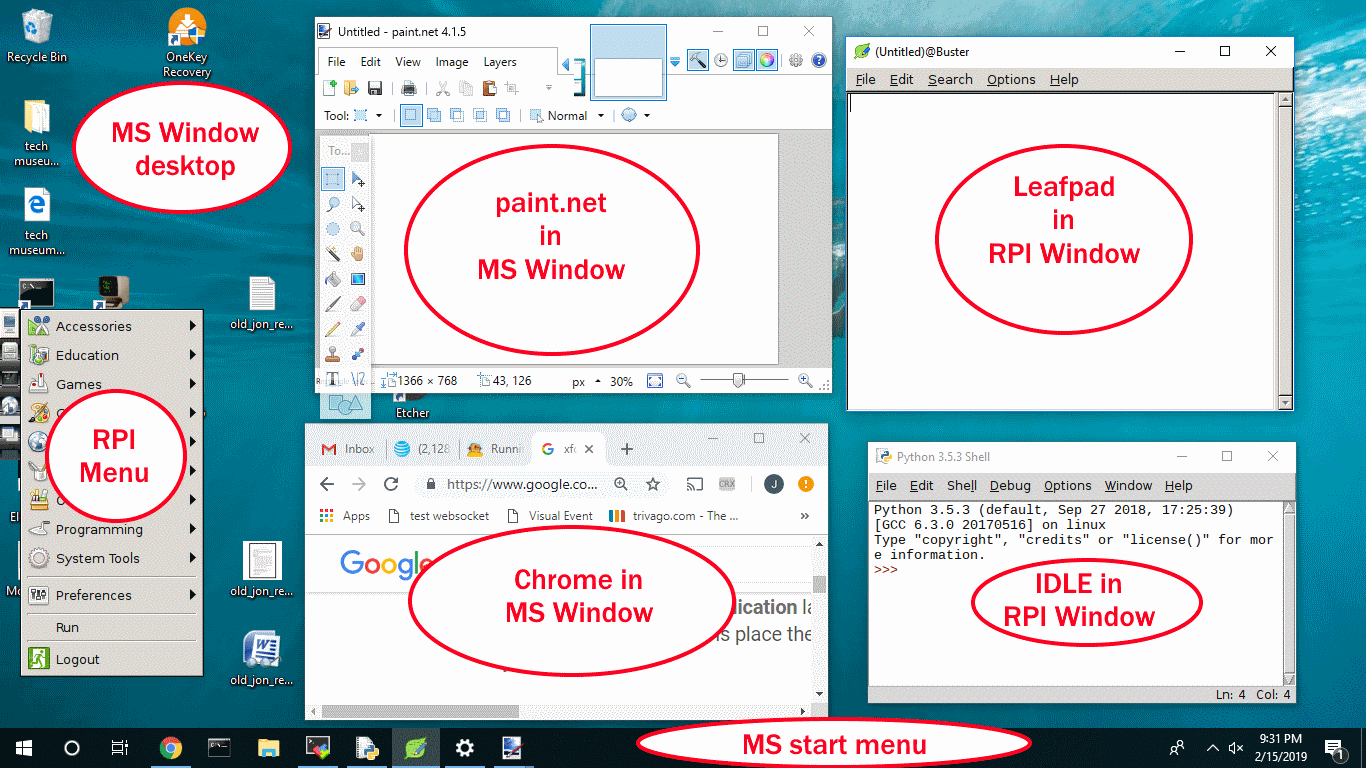The height and width of the screenshot is (768, 1366).
Task: Click zoom-to-window icon in paint.net status bar
Action: pos(655,381)
